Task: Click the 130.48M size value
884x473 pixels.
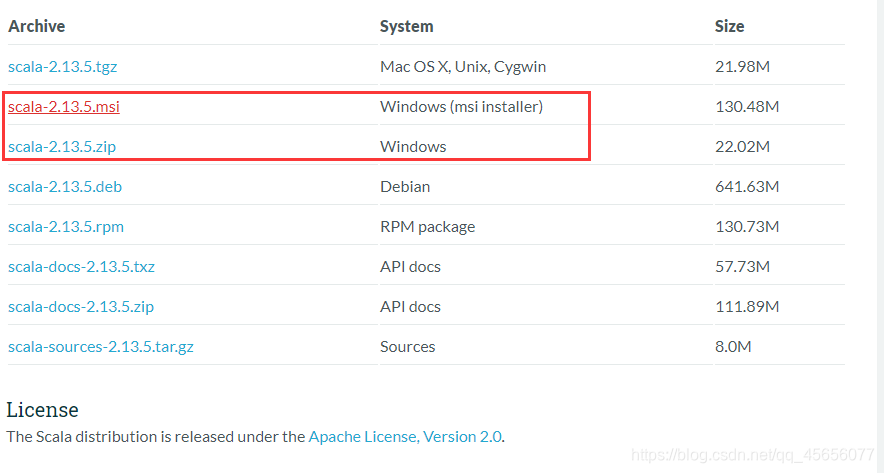Action: click(747, 107)
